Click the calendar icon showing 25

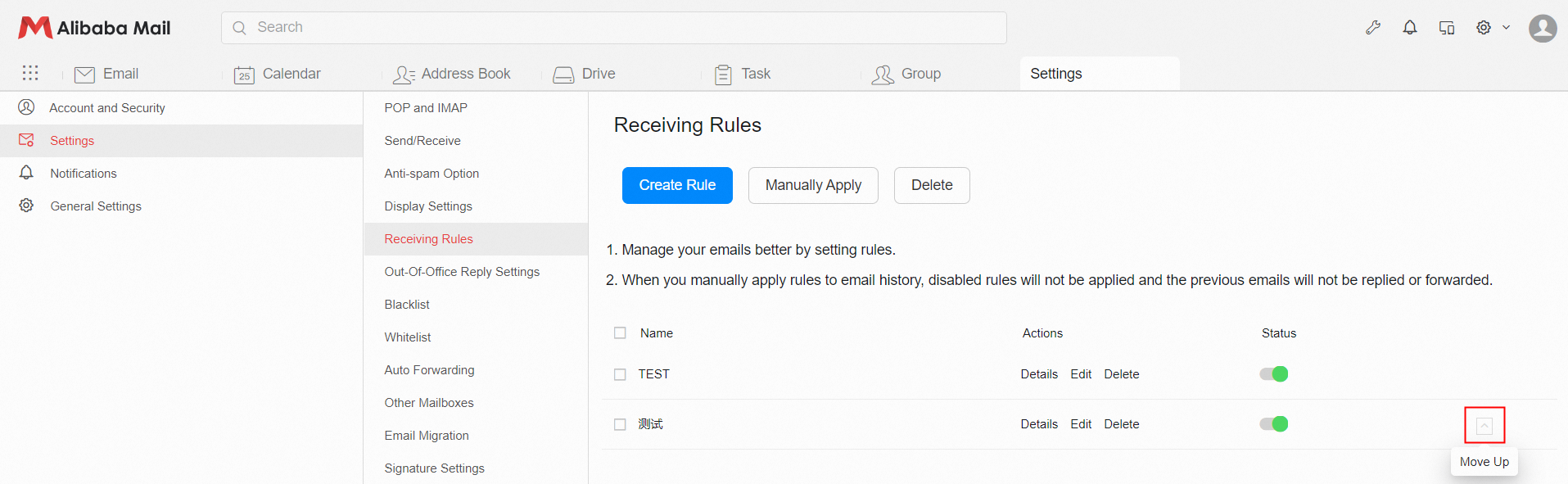[244, 75]
